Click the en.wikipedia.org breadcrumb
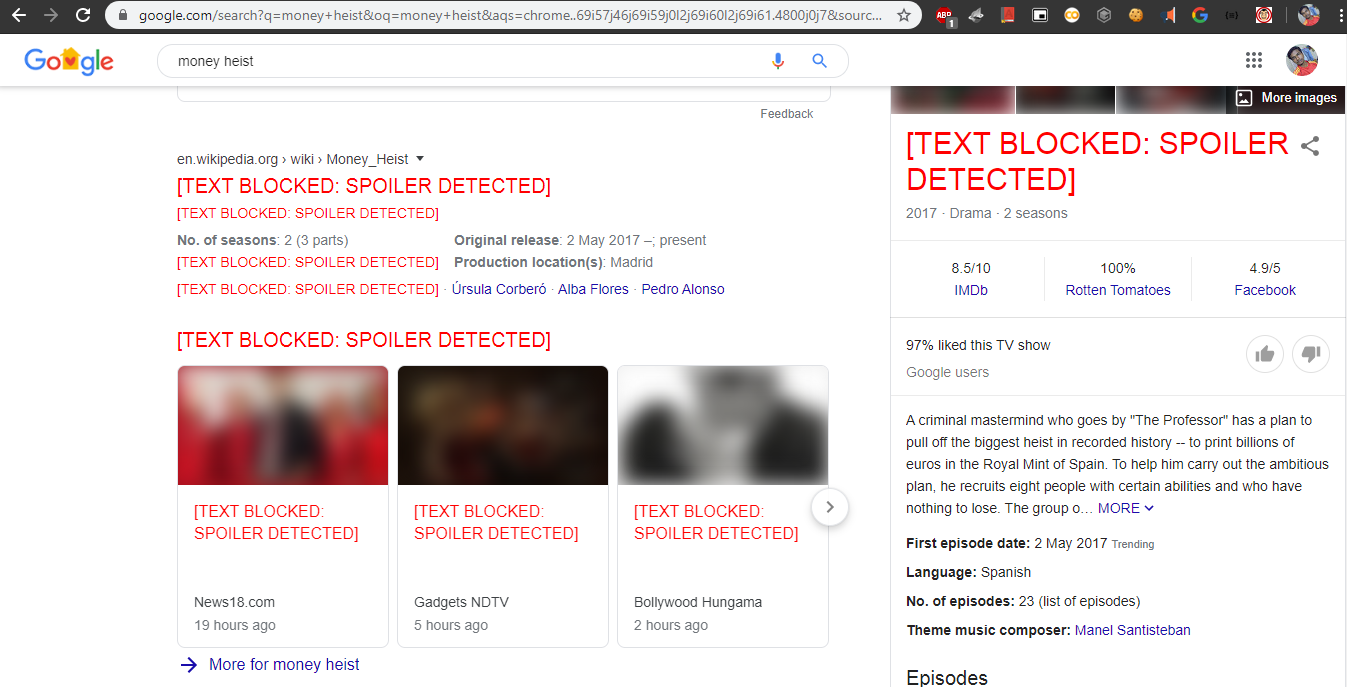 (x=293, y=159)
